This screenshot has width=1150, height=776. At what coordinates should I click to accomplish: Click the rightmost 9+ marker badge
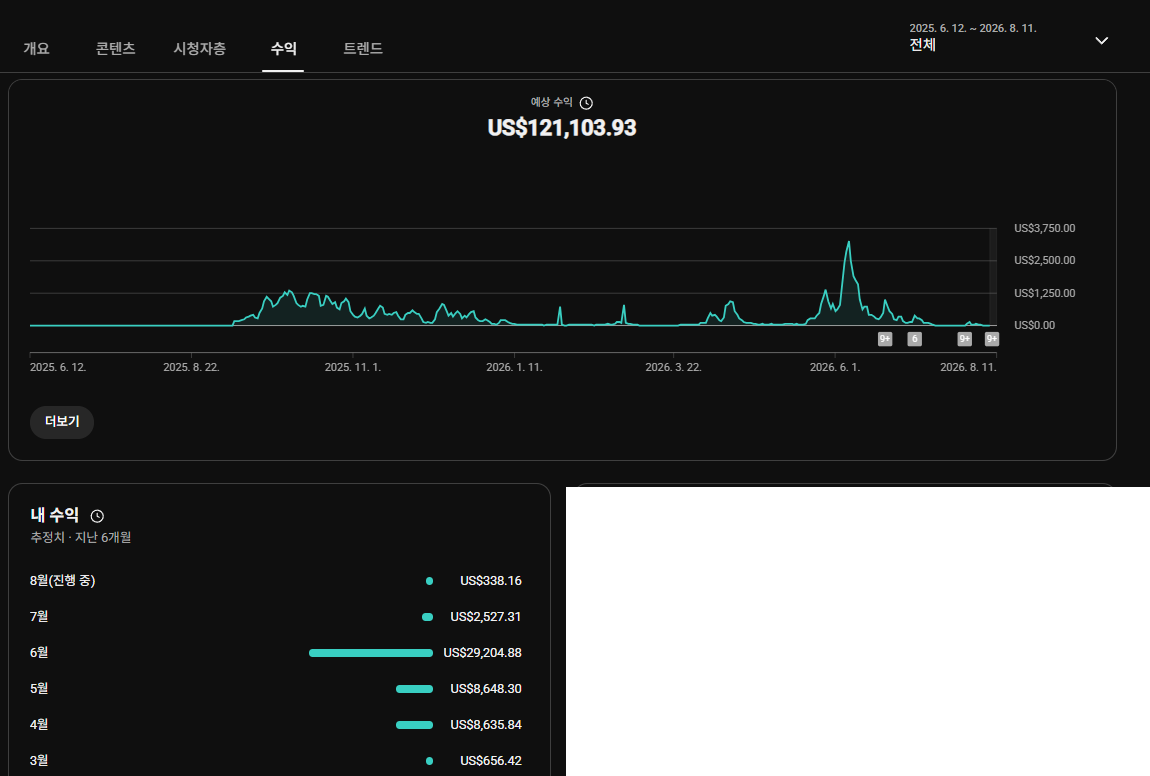pos(992,339)
